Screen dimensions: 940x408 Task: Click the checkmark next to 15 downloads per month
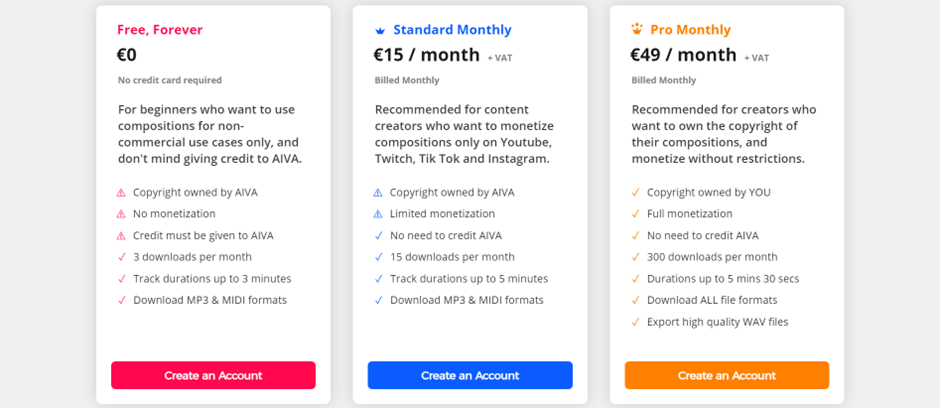coord(378,257)
